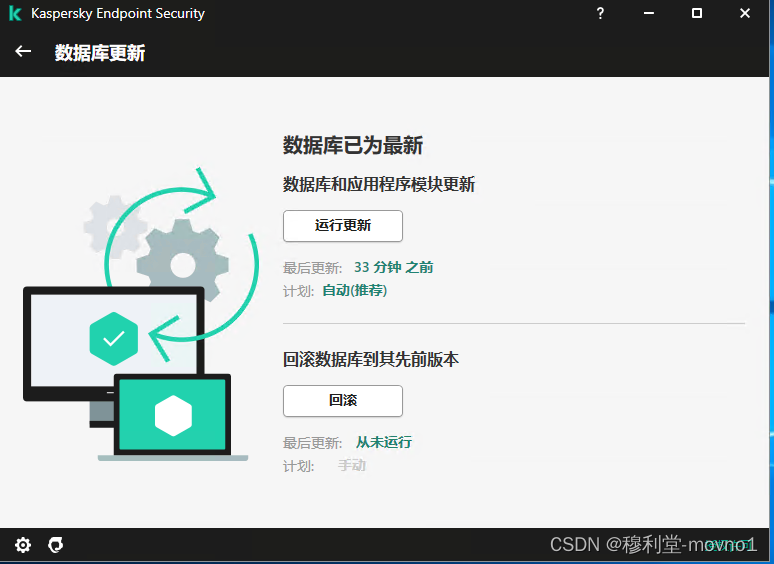Open the 33 分钟 之前 last update link
The image size is (774, 564).
393,267
